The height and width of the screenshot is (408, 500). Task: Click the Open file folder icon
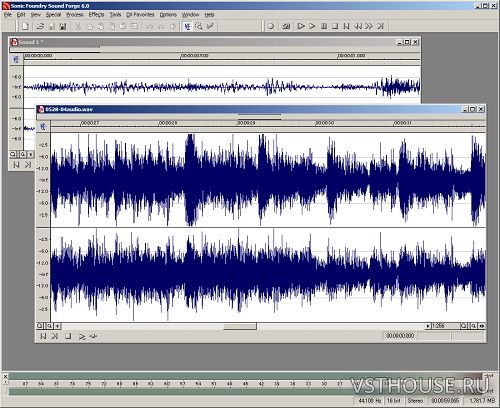(x=40, y=26)
